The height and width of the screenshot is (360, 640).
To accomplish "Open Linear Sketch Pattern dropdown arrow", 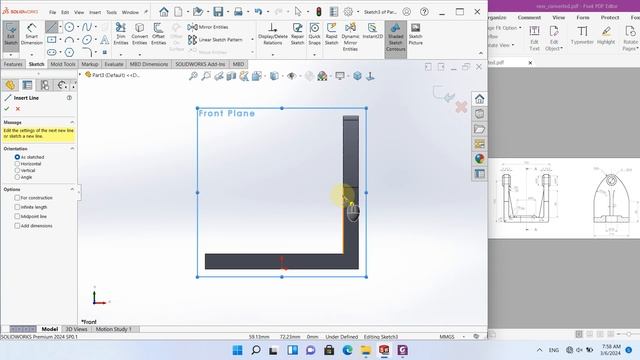I will [x=252, y=40].
